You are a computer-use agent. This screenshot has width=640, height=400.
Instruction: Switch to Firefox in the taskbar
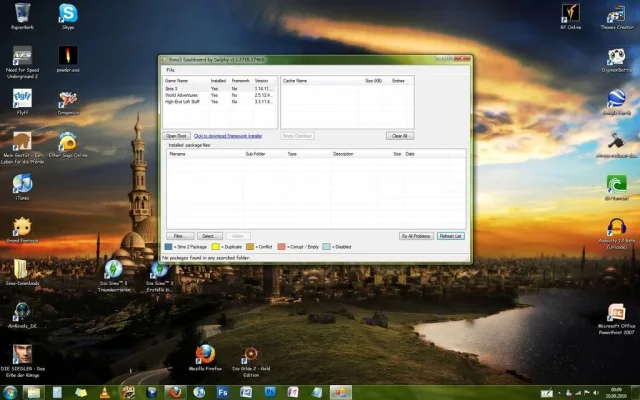coord(176,392)
